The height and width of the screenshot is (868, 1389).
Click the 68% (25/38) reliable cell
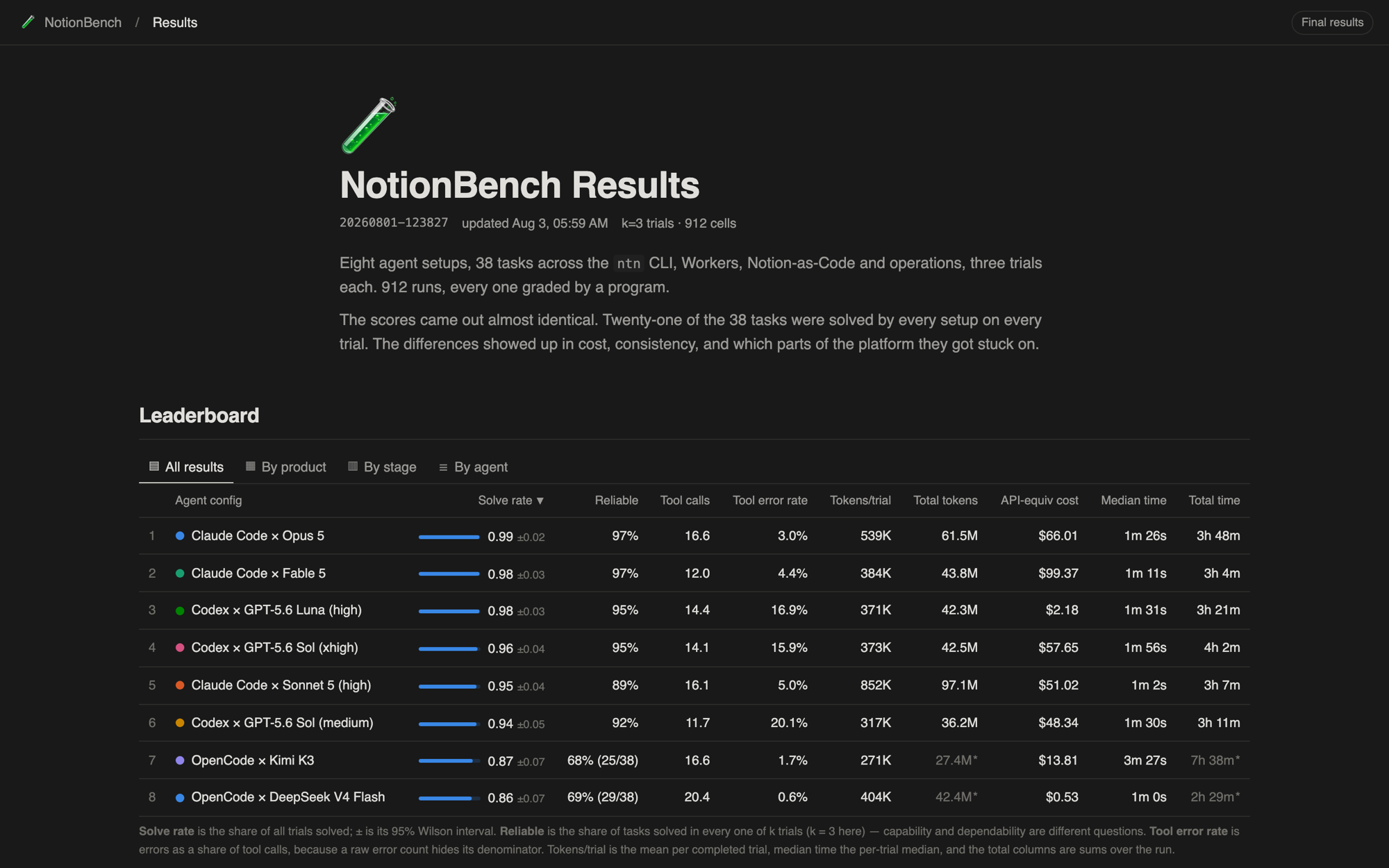(x=603, y=760)
